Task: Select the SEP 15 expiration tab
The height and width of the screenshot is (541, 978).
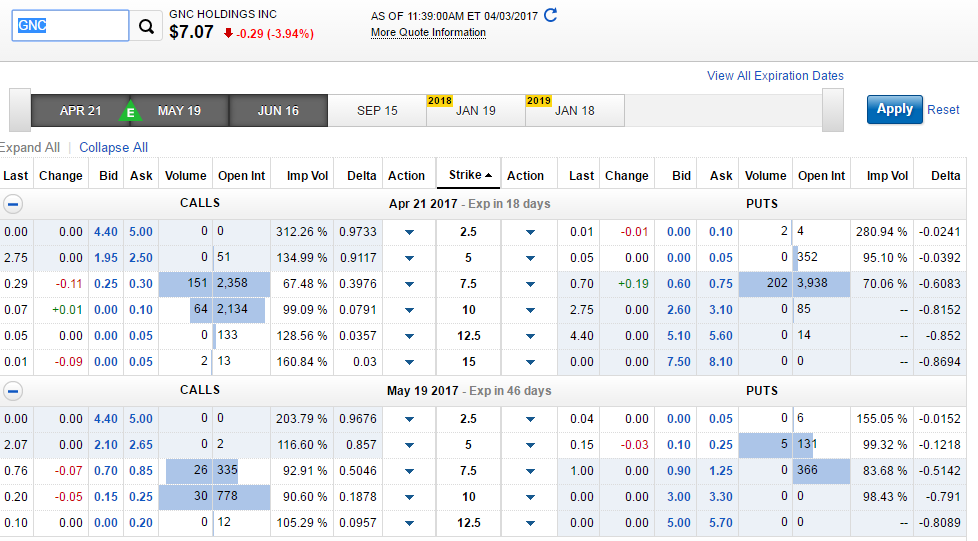Action: tap(377, 110)
